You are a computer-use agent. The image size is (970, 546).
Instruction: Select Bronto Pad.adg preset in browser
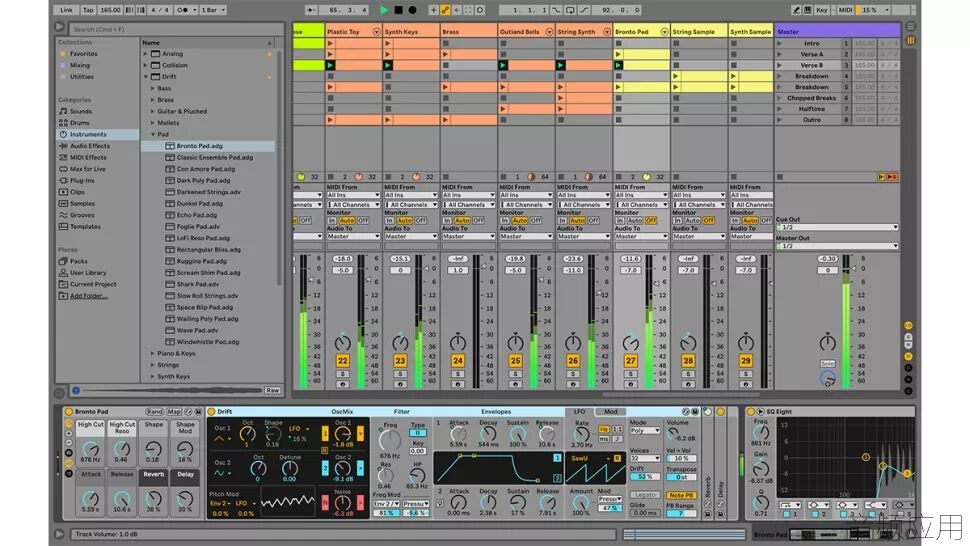pos(208,146)
